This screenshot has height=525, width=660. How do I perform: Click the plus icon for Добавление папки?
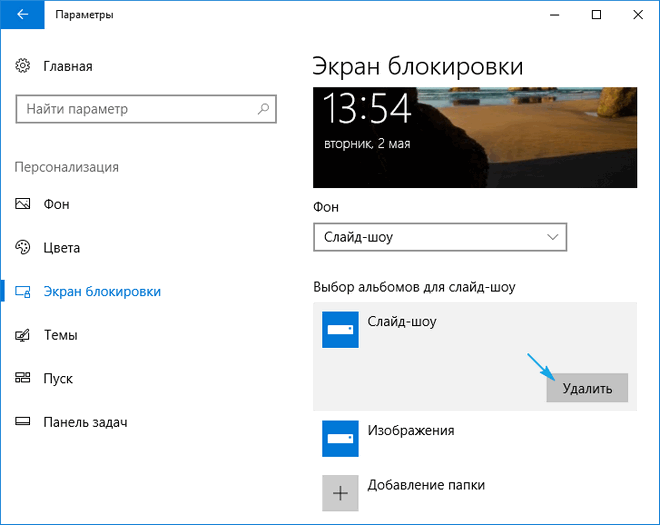point(340,492)
